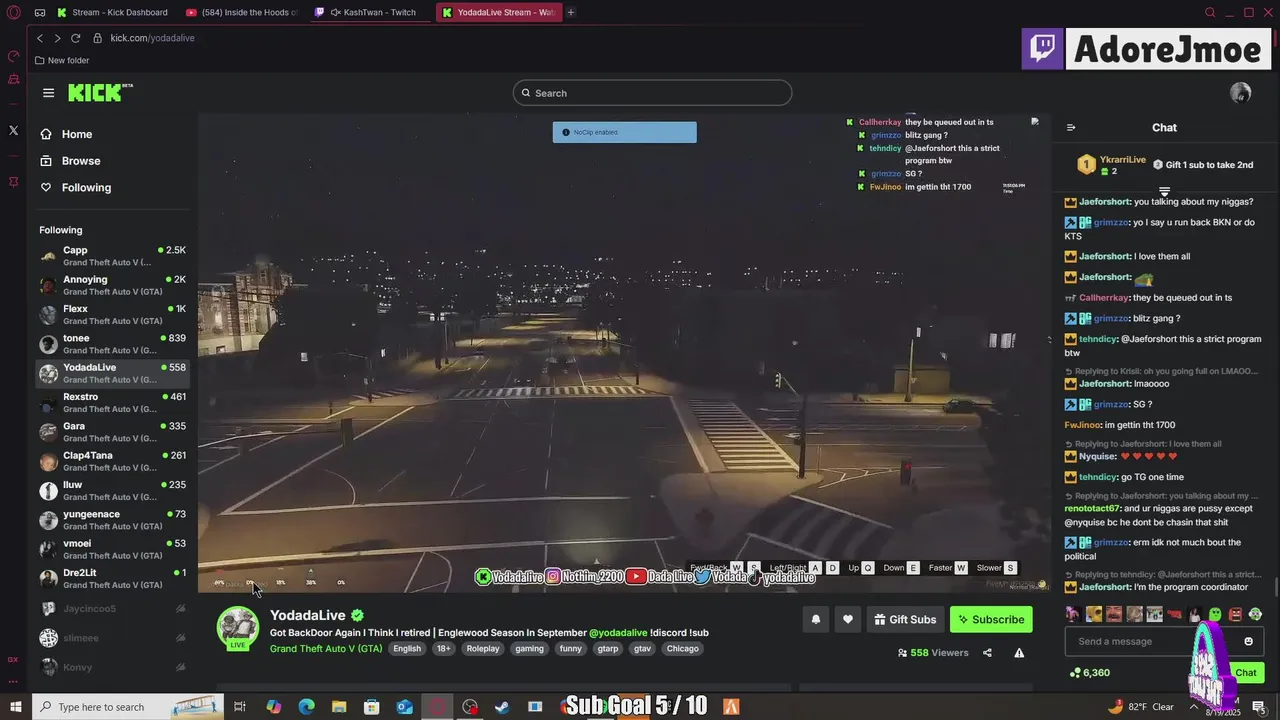Viewport: 1280px width, 720px height.
Task: Click the Windows taskbar search box
Action: click(127, 707)
